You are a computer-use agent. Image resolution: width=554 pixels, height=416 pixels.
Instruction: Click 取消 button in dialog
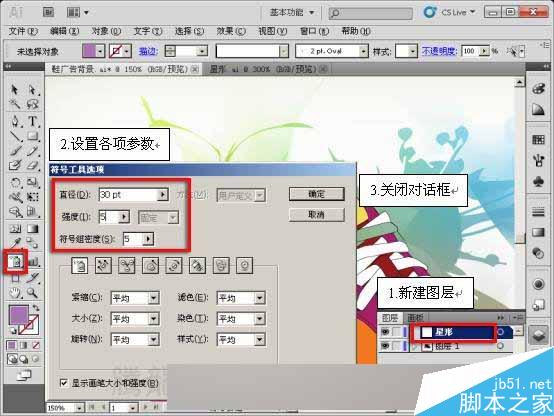(x=317, y=215)
